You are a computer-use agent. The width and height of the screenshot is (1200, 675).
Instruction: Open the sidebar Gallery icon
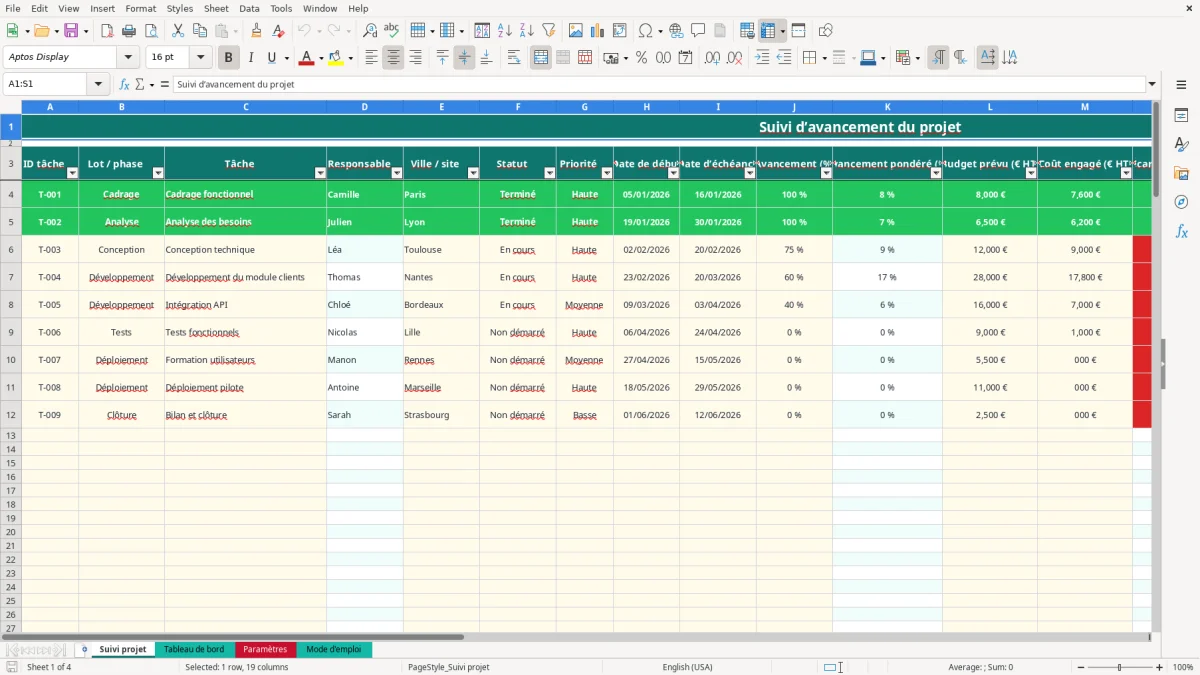coord(1181,173)
